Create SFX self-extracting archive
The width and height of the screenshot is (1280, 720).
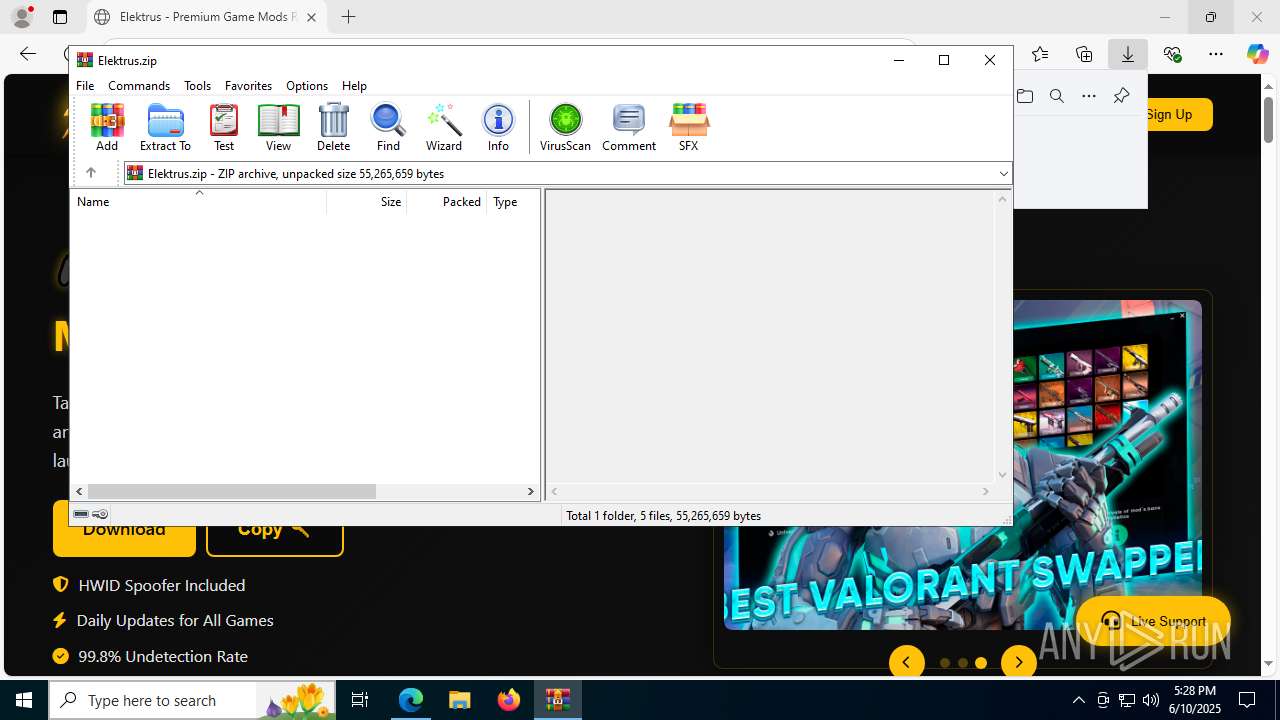[688, 127]
